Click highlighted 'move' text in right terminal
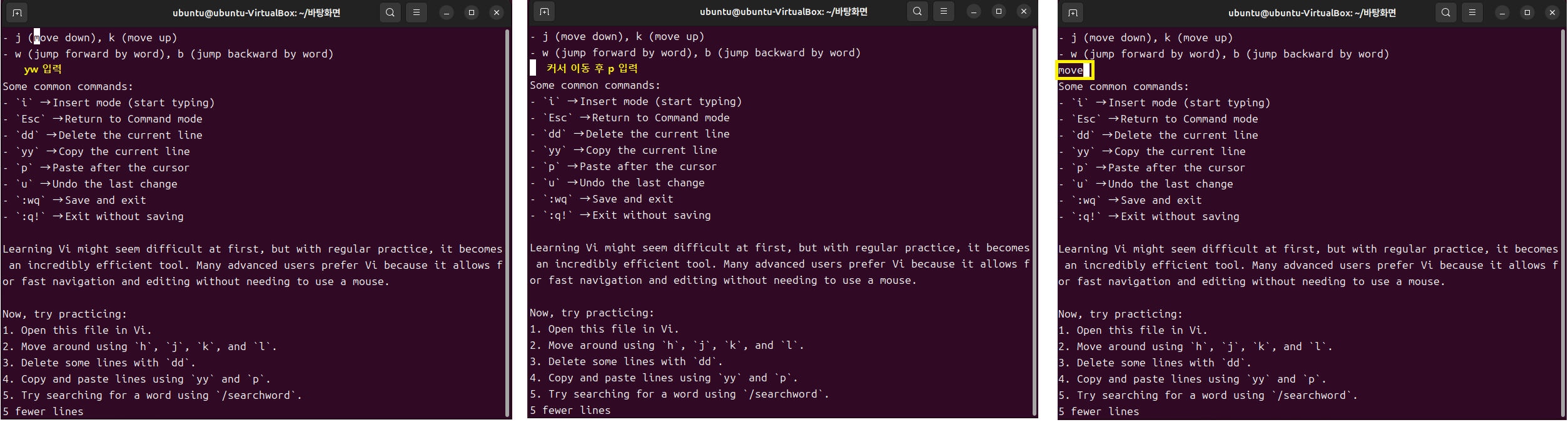Viewport: 1568px width, 422px height. coord(1070,70)
